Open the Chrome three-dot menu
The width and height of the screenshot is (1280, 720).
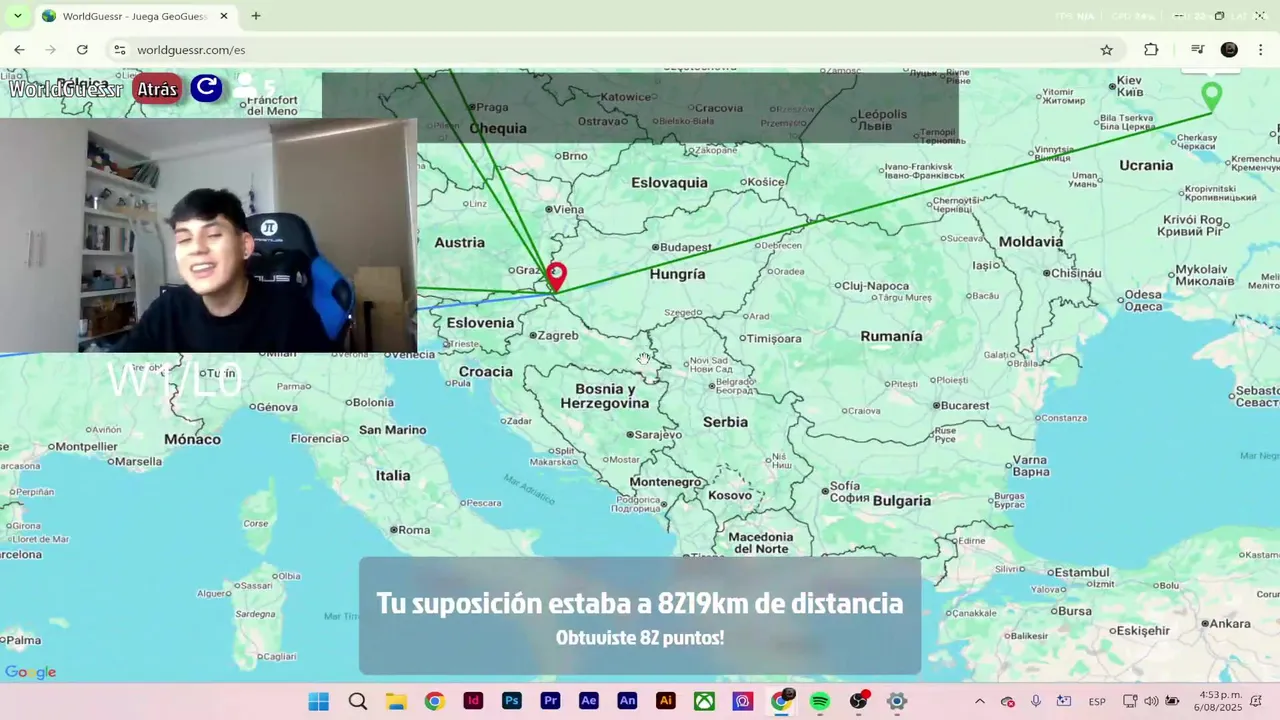click(x=1260, y=50)
